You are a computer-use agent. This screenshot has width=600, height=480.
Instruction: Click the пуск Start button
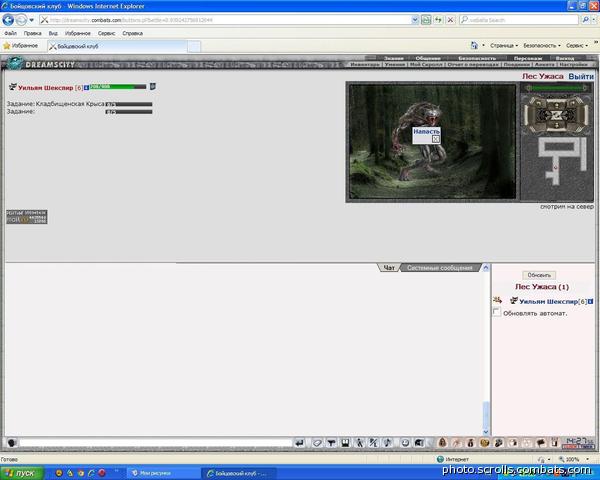click(22, 473)
